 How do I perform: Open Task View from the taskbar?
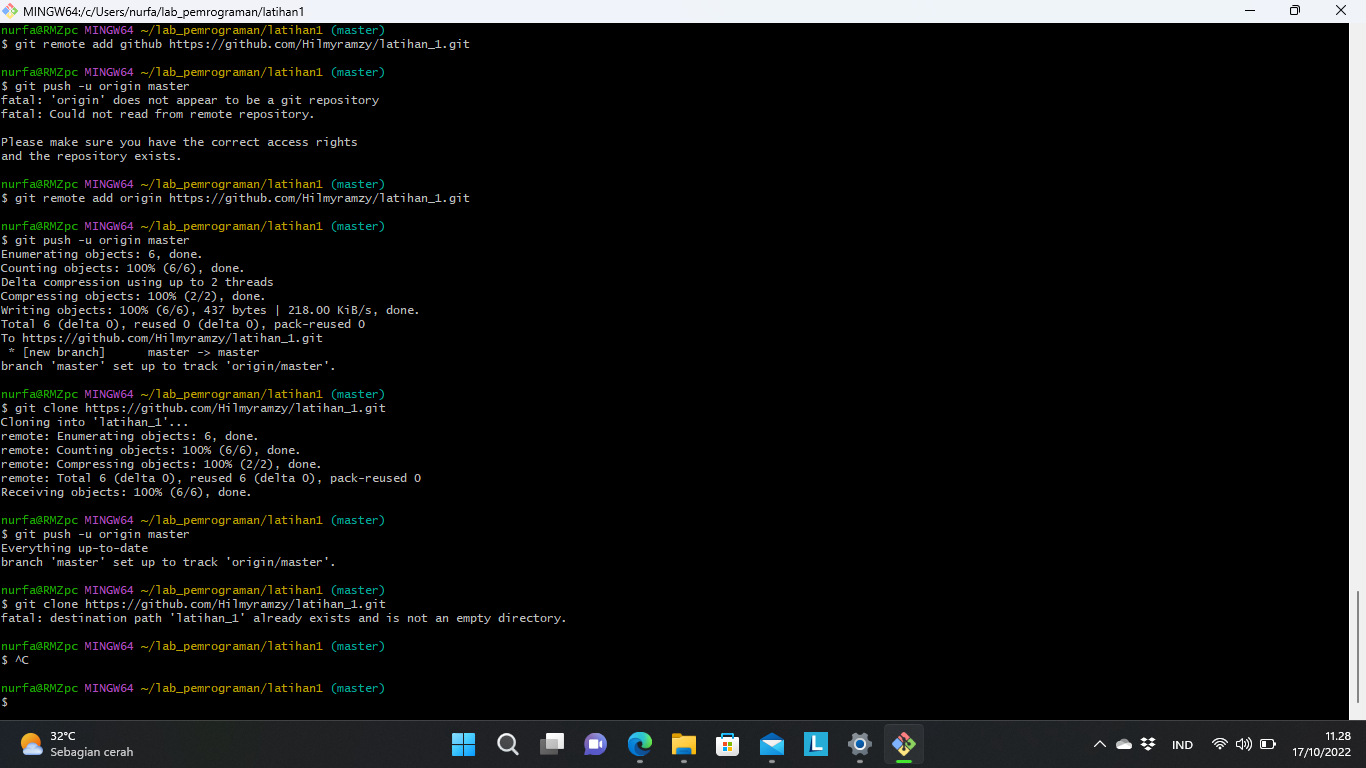pos(551,744)
